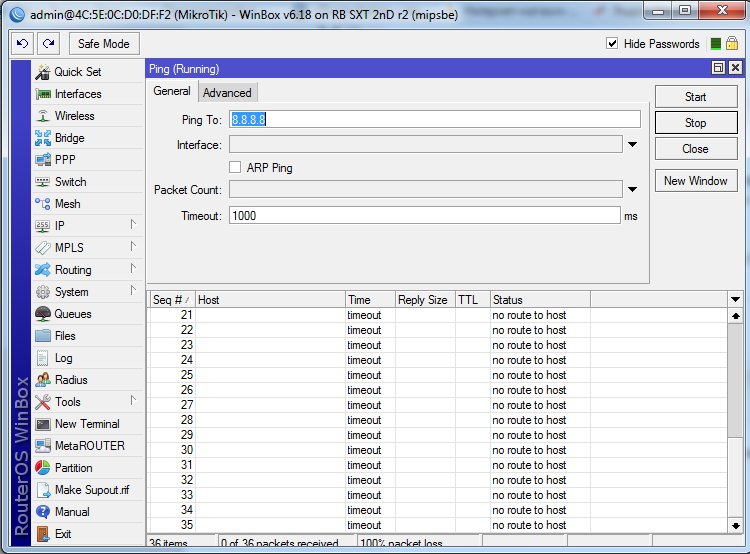The image size is (750, 554).
Task: Select ping result row 21
Action: (x=438, y=315)
